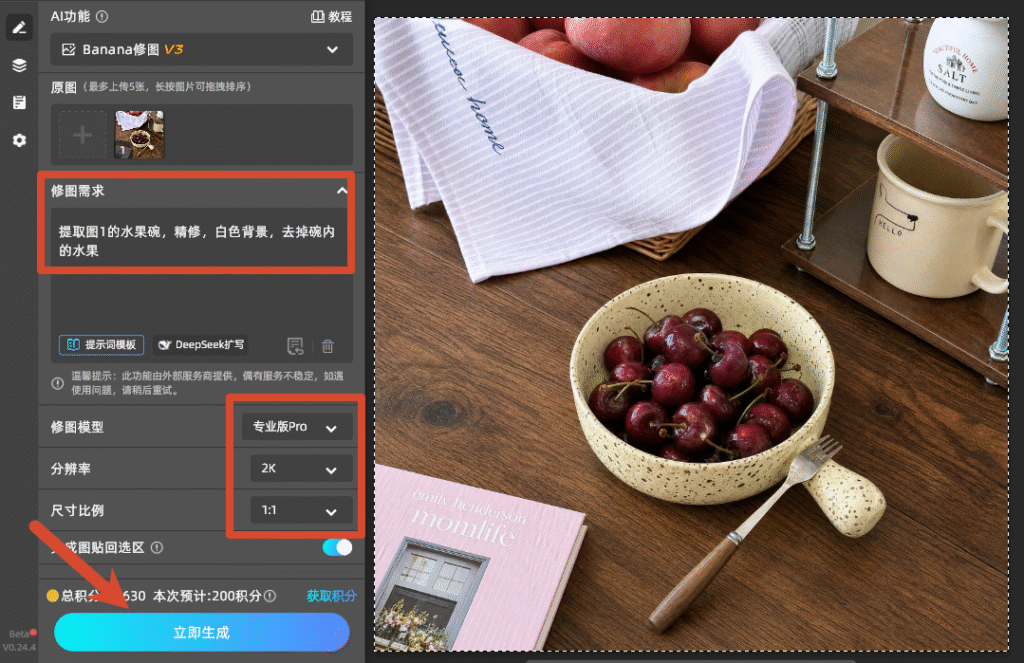Click the plus box to add image
The width and height of the screenshot is (1024, 663).
coord(82,135)
